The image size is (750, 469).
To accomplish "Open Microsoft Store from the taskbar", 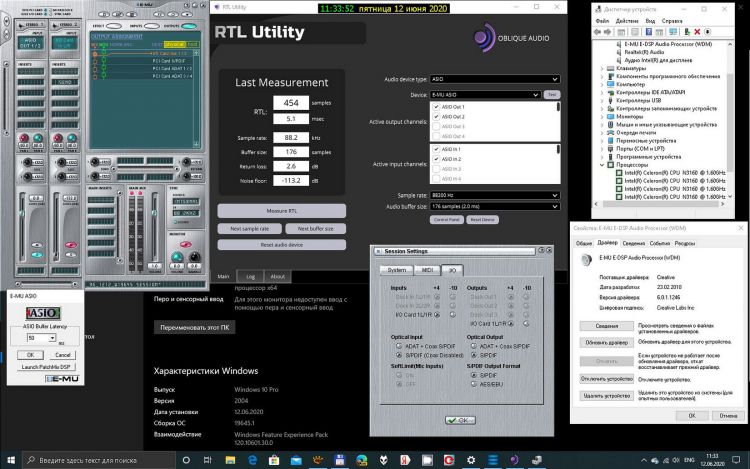I will click(274, 460).
